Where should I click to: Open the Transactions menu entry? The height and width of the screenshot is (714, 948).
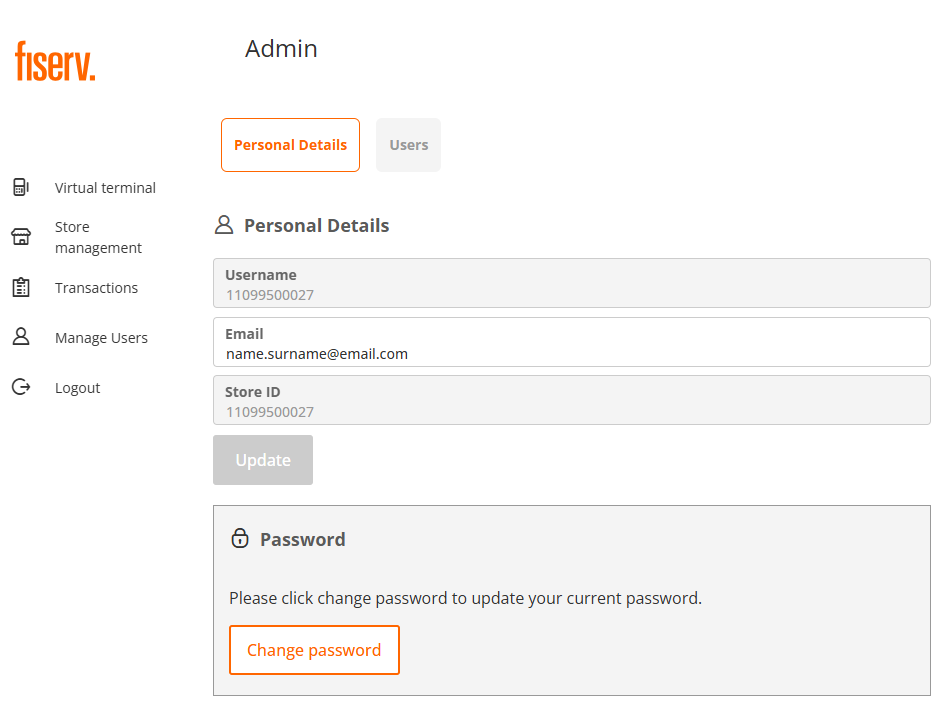tap(96, 288)
